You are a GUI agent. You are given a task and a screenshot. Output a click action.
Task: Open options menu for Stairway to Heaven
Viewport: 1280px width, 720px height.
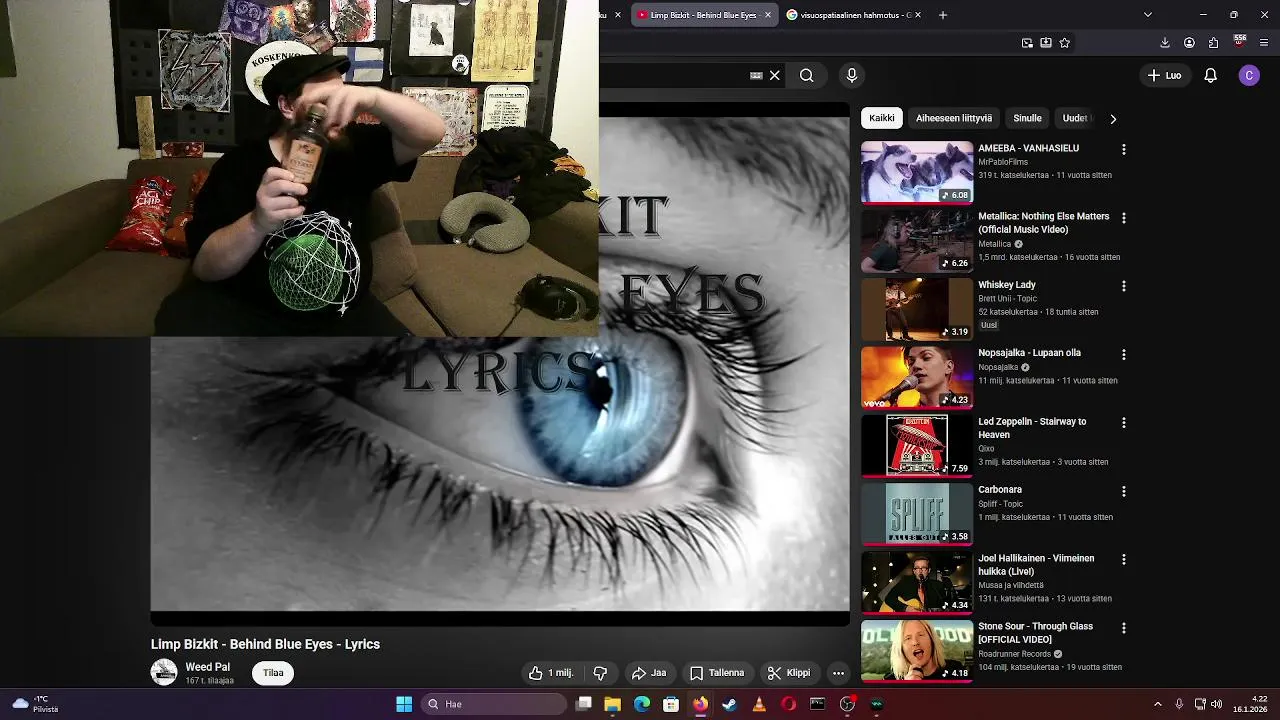tap(1123, 422)
